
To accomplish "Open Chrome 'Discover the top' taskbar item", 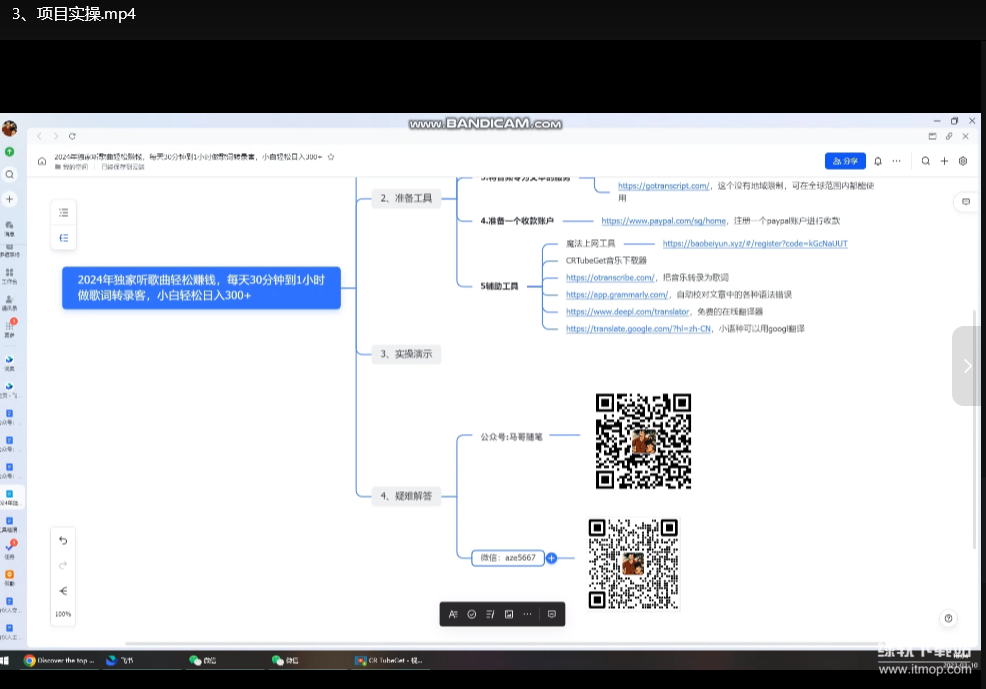I will pyautogui.click(x=59, y=660).
